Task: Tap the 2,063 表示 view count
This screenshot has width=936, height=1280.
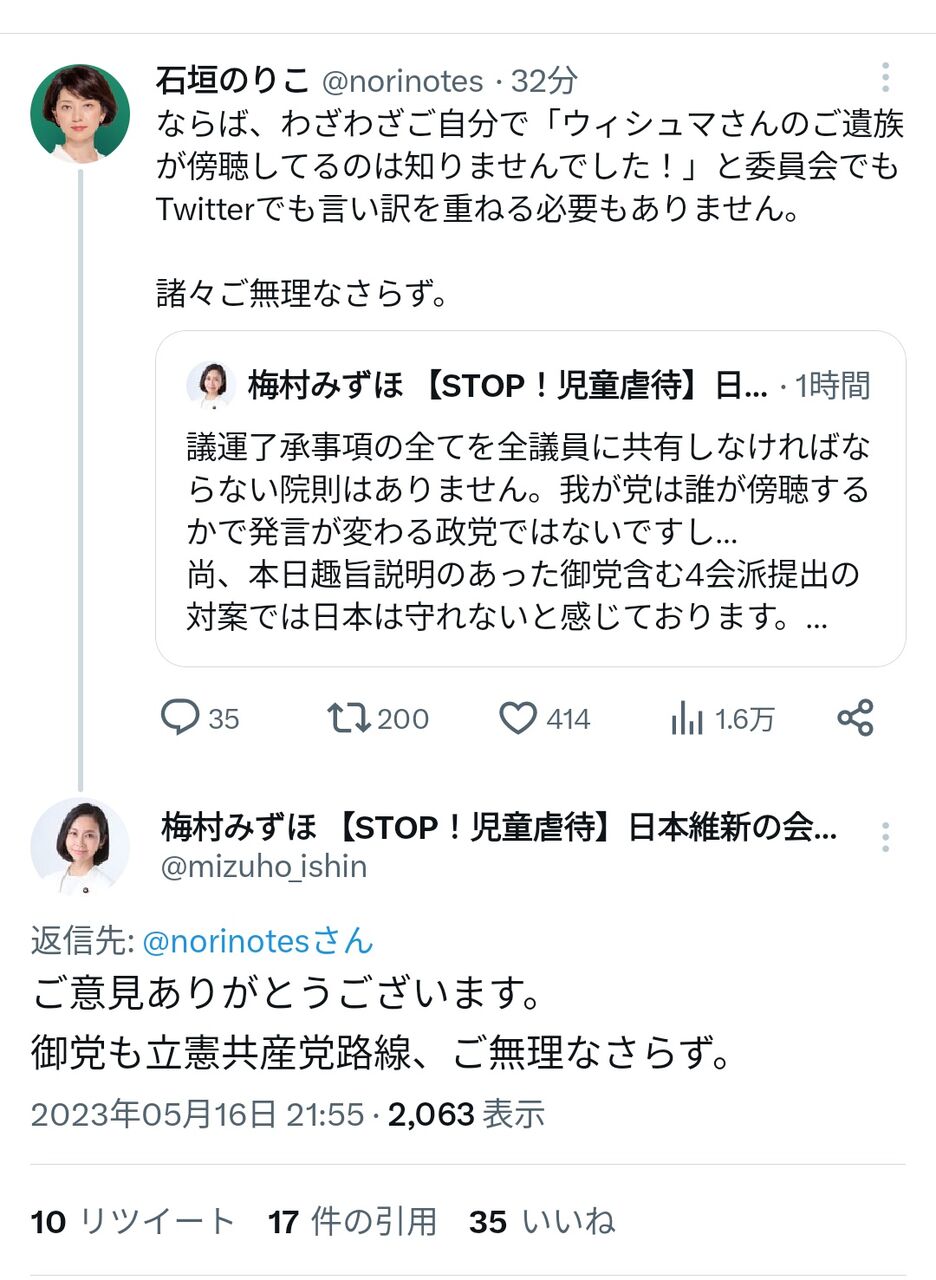Action: 466,1114
